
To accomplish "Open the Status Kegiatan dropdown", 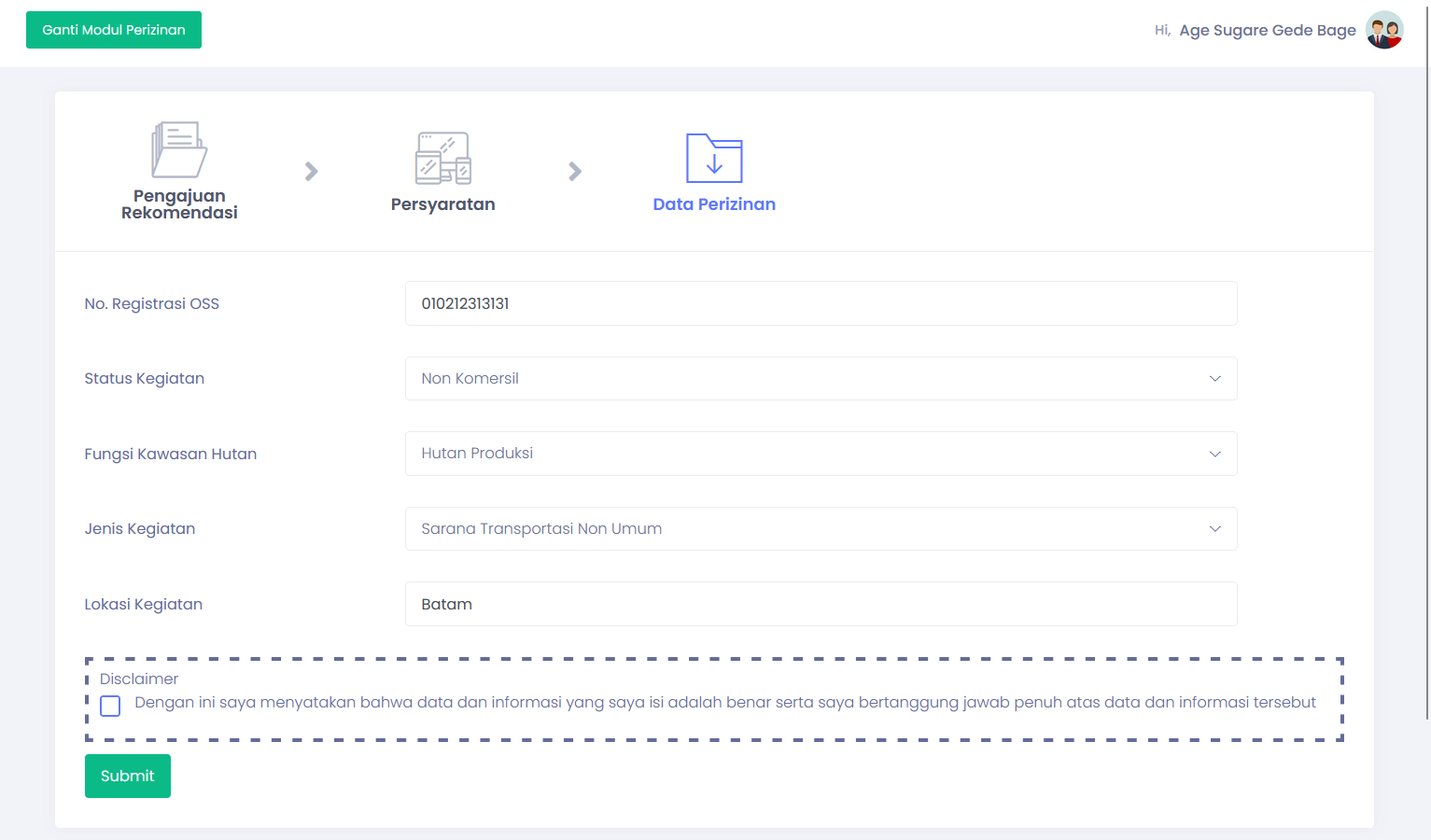I will pyautogui.click(x=821, y=379).
